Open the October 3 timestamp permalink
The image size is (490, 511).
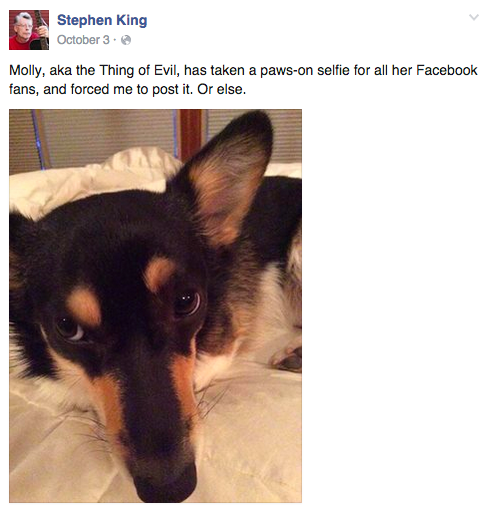coord(83,40)
